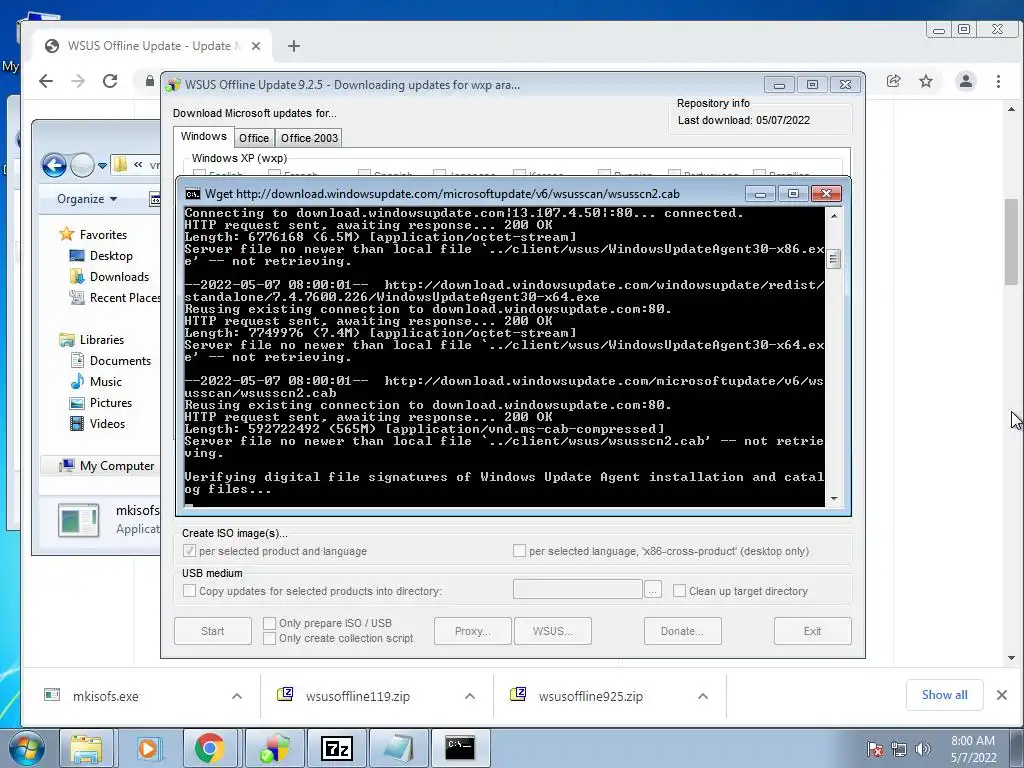
Task: Open Windows Explorer from taskbar
Action: click(86, 748)
